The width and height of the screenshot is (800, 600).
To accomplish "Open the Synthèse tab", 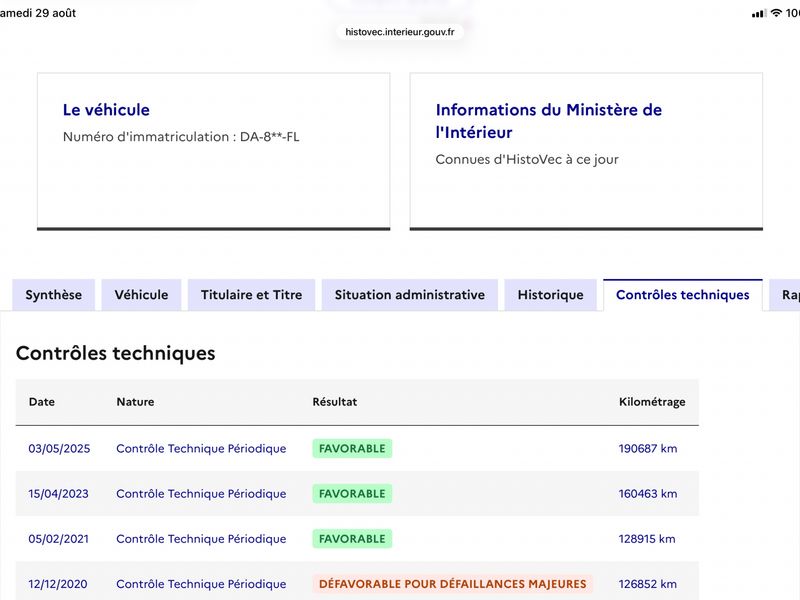I will coord(54,295).
